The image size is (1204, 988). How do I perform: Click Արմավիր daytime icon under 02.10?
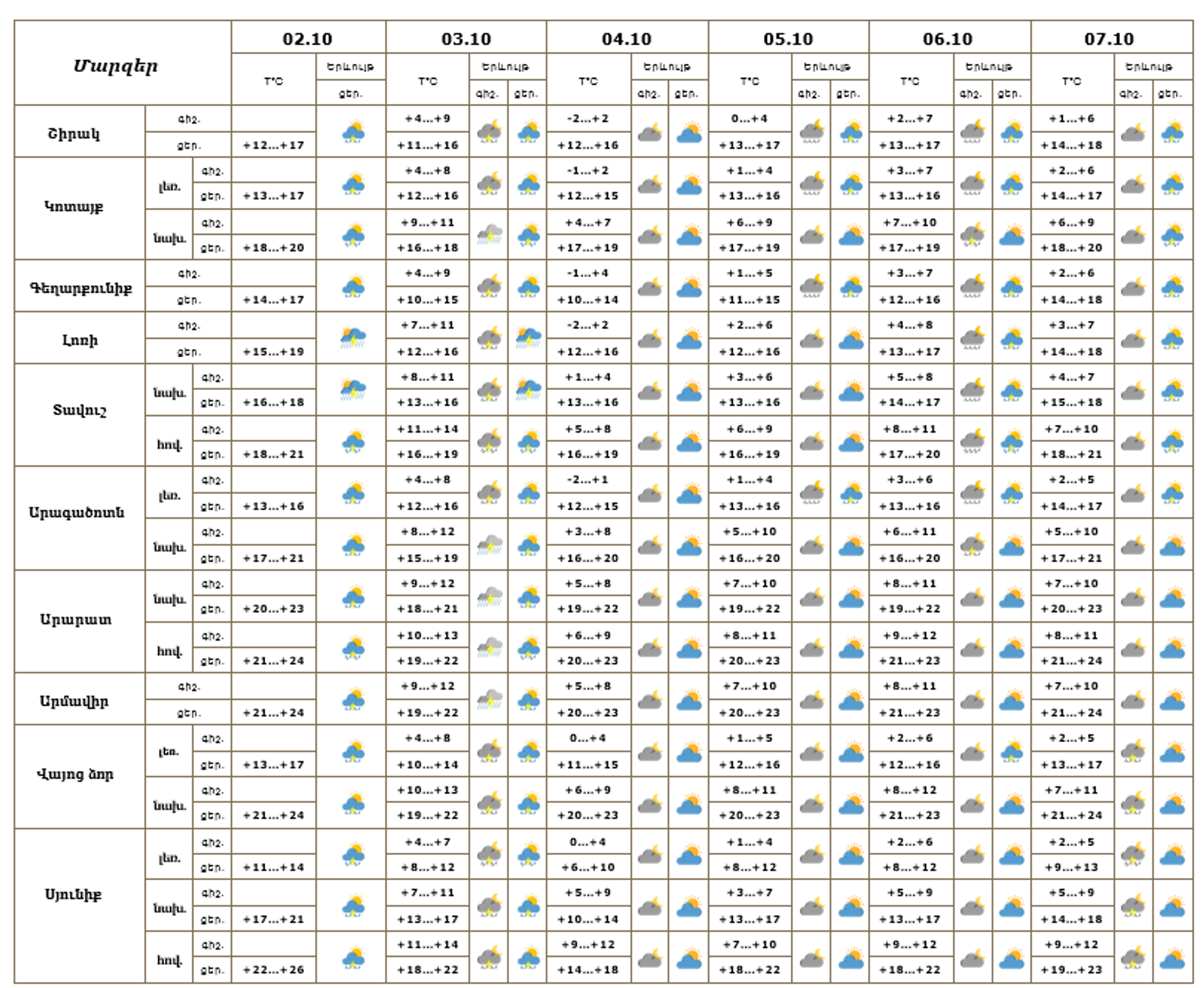pos(354,700)
